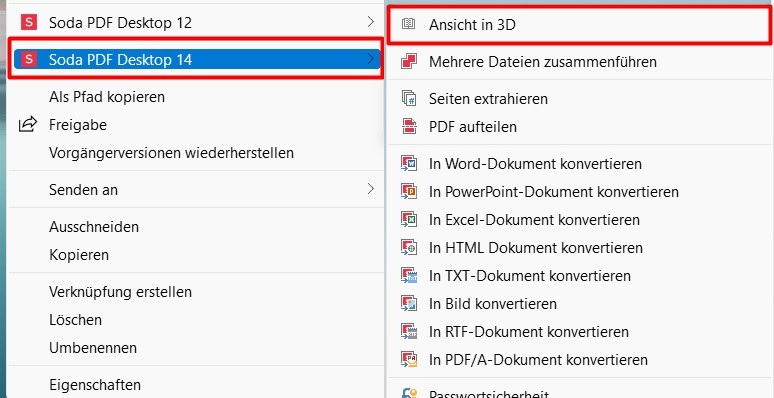This screenshot has width=774, height=398.
Task: Choose In PDF/A-Dokument konvertieren
Action: pos(538,359)
